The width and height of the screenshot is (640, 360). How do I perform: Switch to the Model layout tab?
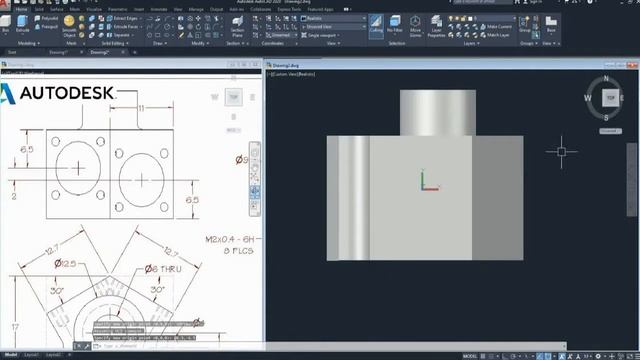coord(11,355)
